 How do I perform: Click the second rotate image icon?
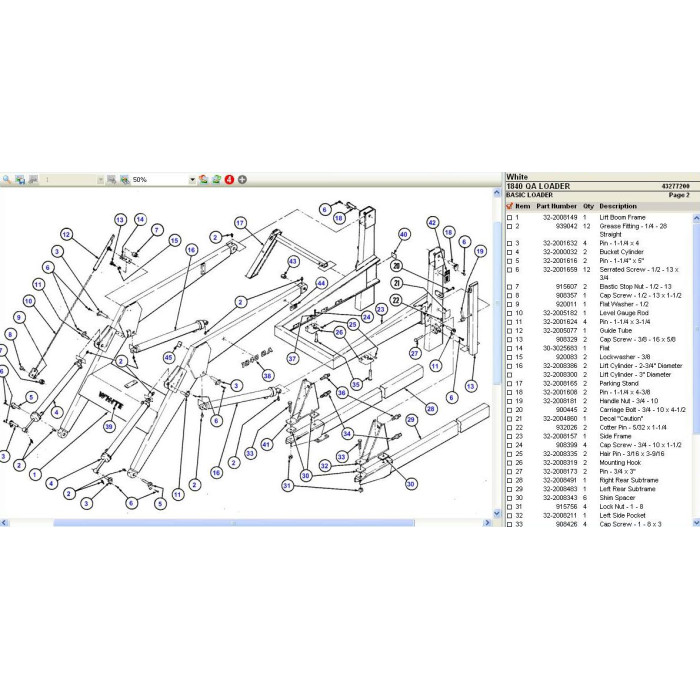point(217,179)
